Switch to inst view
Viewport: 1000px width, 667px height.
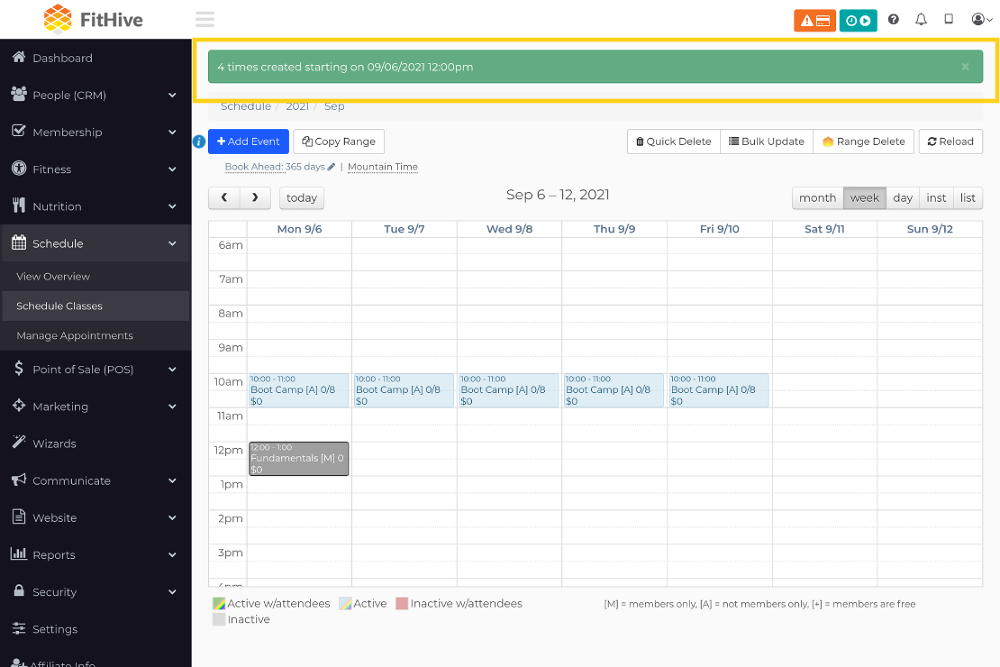[936, 198]
